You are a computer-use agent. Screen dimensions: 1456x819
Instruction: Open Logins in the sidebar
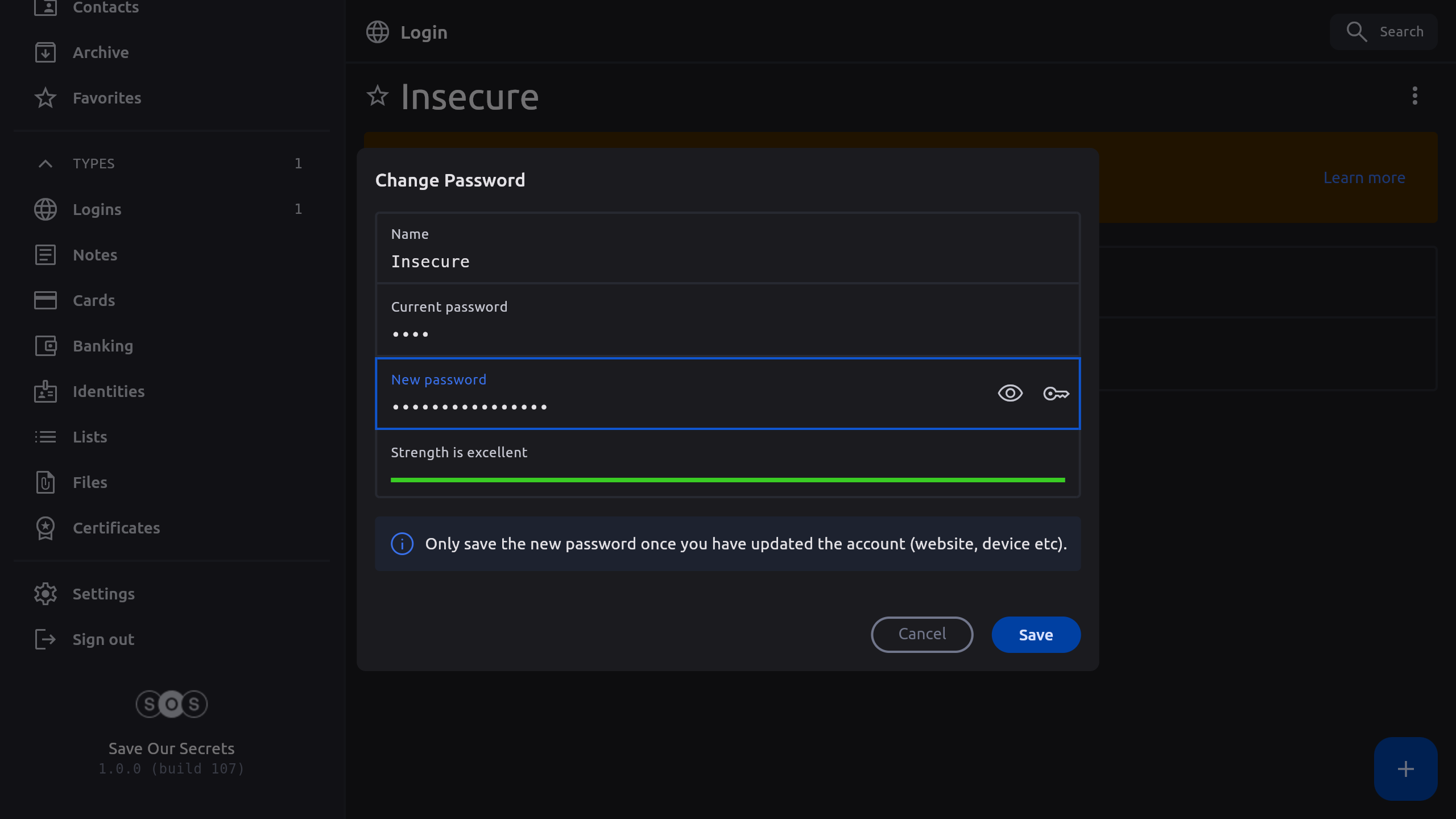coord(97,209)
